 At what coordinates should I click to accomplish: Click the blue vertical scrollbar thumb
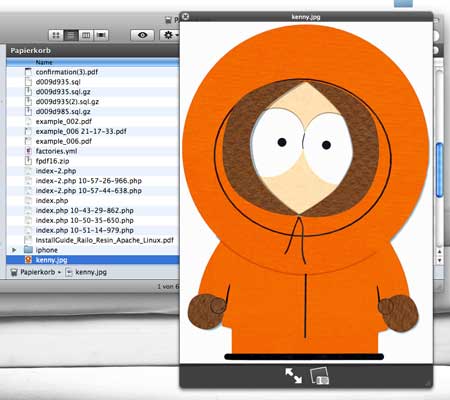coord(439,169)
